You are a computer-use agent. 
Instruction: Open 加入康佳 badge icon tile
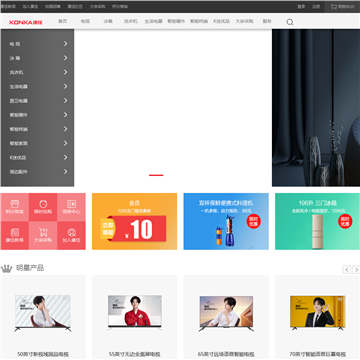(71, 235)
